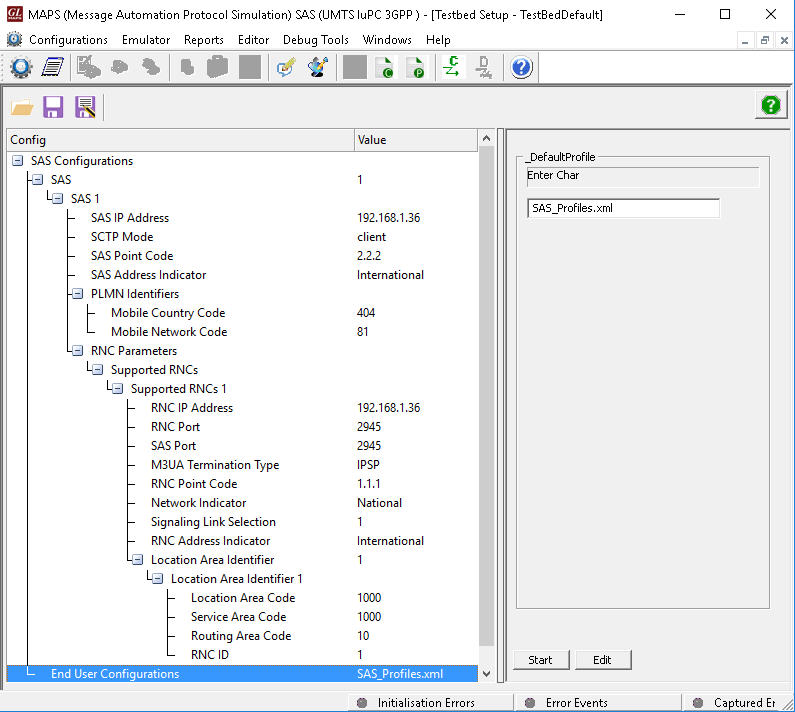Open the Debug Tools menu
The height and width of the screenshot is (712, 795).
click(x=316, y=40)
